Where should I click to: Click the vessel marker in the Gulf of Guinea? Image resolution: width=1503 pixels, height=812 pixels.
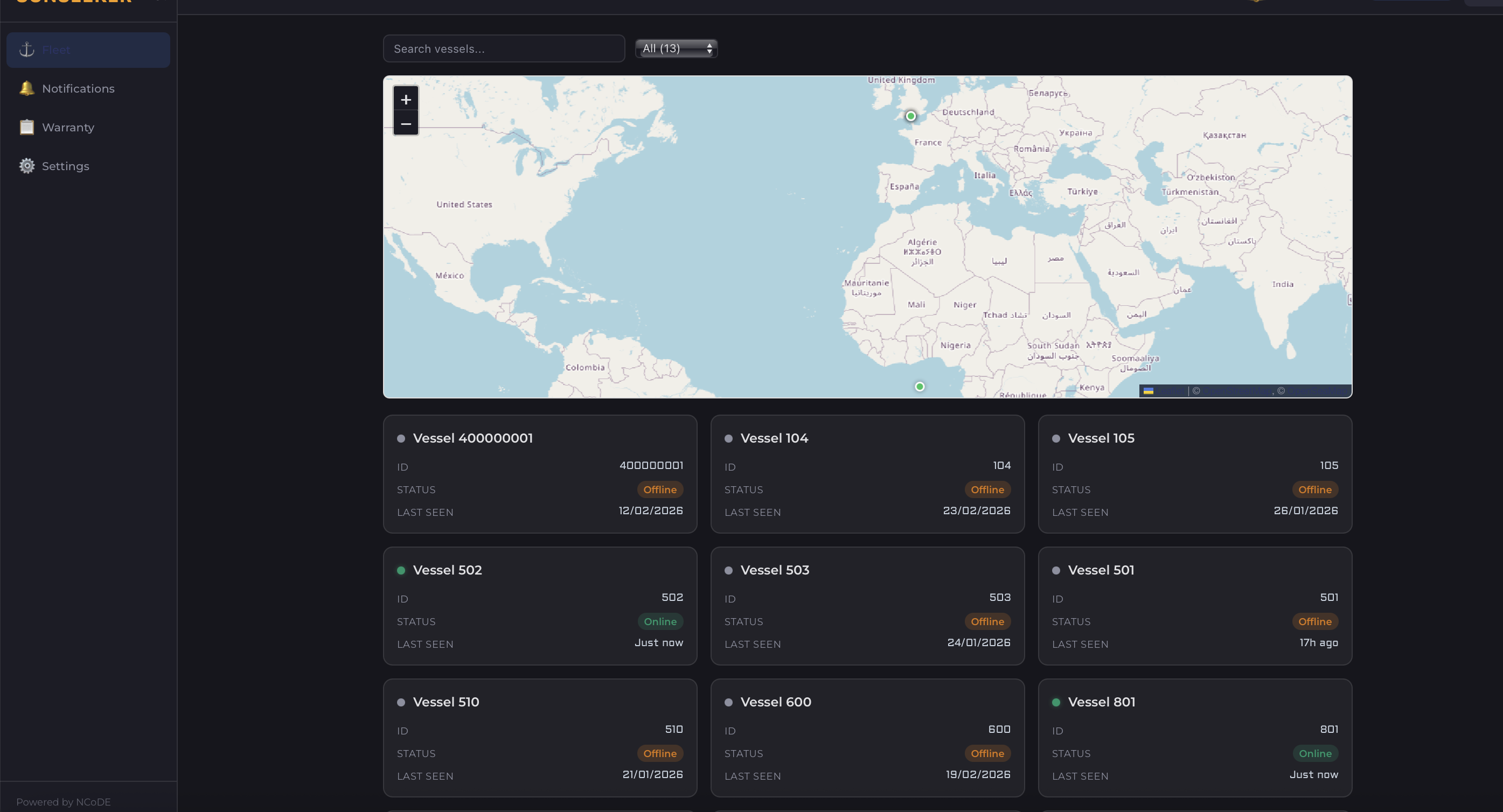pyautogui.click(x=919, y=386)
